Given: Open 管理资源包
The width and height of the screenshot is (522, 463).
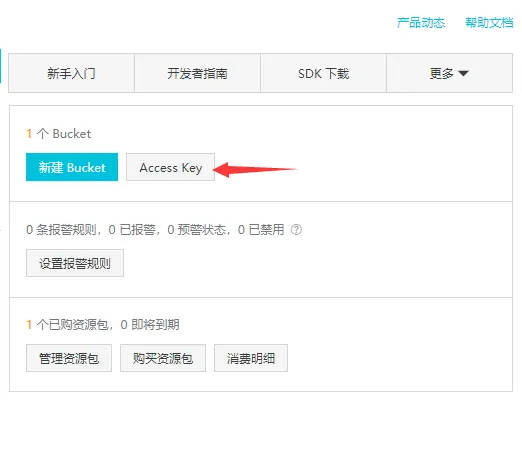Looking at the screenshot, I should 69,358.
